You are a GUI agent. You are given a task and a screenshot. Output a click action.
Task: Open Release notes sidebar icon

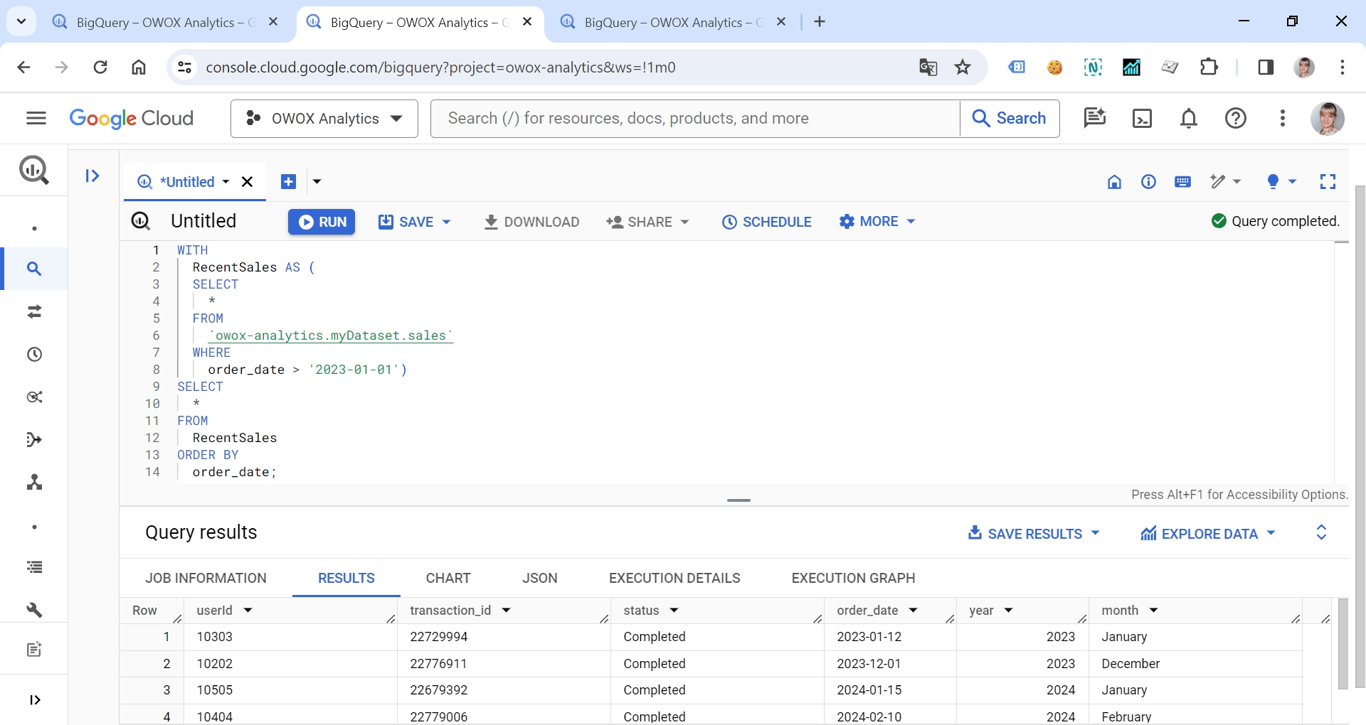pos(34,650)
